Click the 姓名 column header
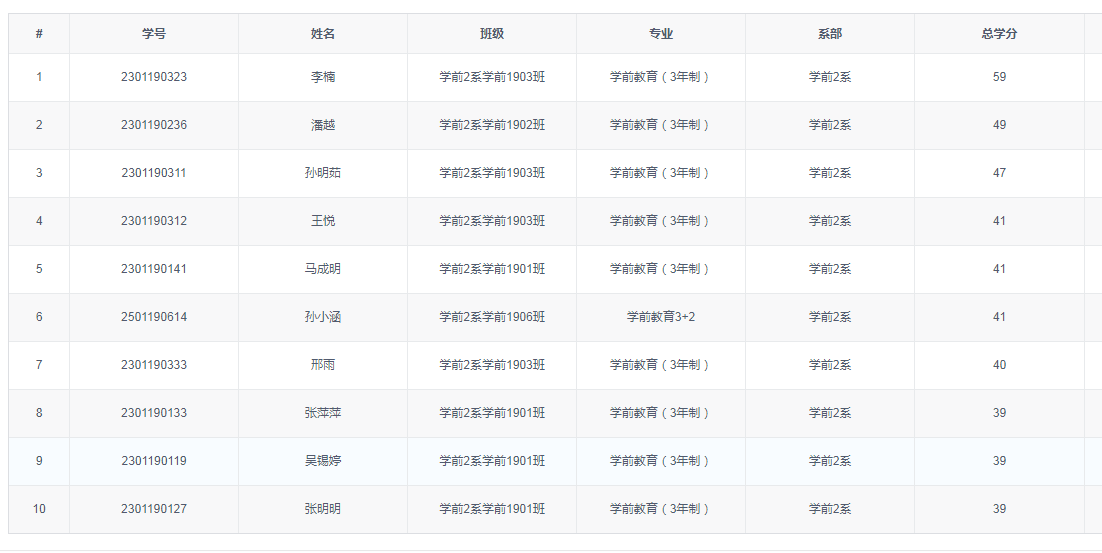 pos(323,34)
